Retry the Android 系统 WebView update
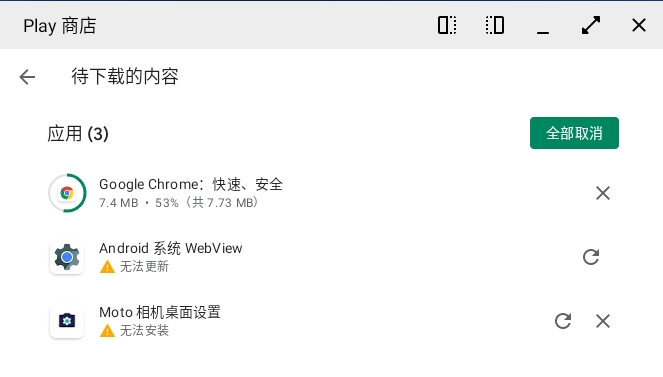The height and width of the screenshot is (377, 663). (591, 257)
